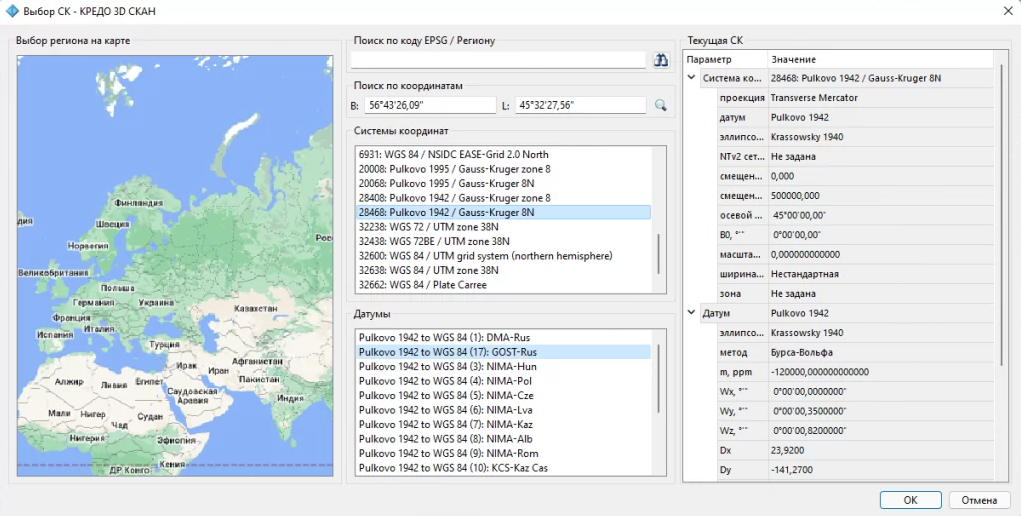This screenshot has height=516, width=1021.
Task: Select the 'KCS-Kaz Cas' datum entry
Action: click(x=453, y=468)
